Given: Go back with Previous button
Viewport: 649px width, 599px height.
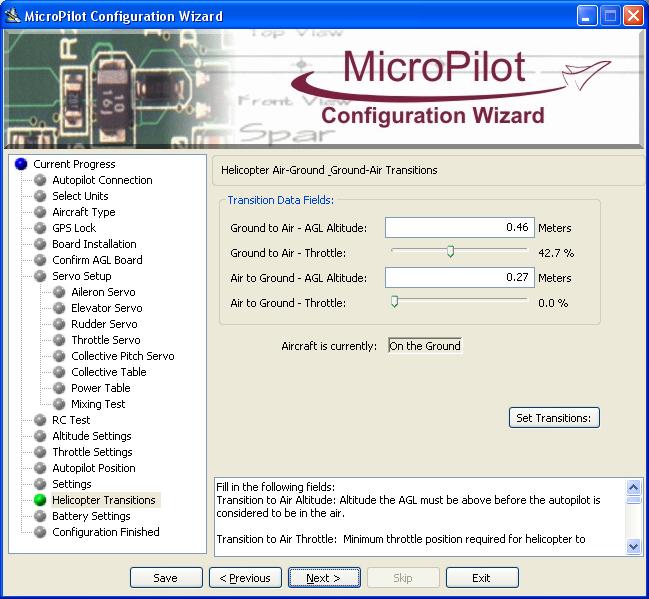Looking at the screenshot, I should tap(245, 578).
